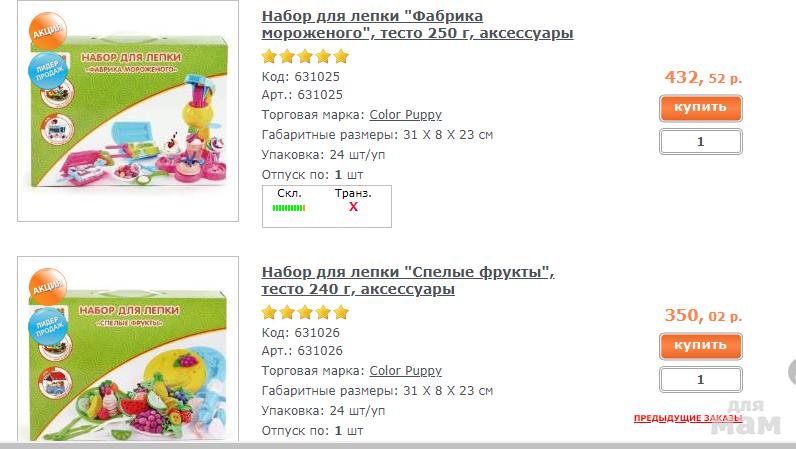Click the ЛИДЕР ПРОДАЖ badge on the fruits set
Viewport: 796px width, 449px height.
pyautogui.click(x=48, y=327)
